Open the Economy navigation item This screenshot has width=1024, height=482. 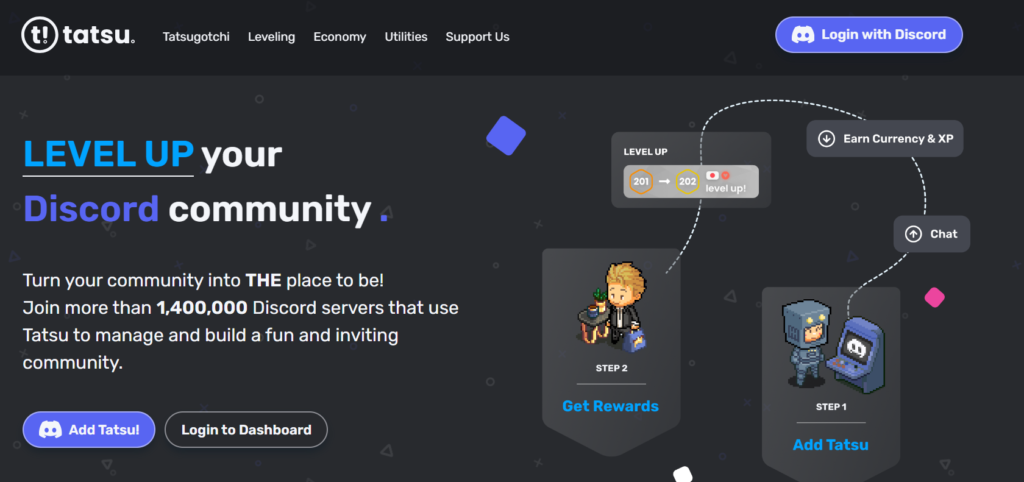click(x=340, y=37)
